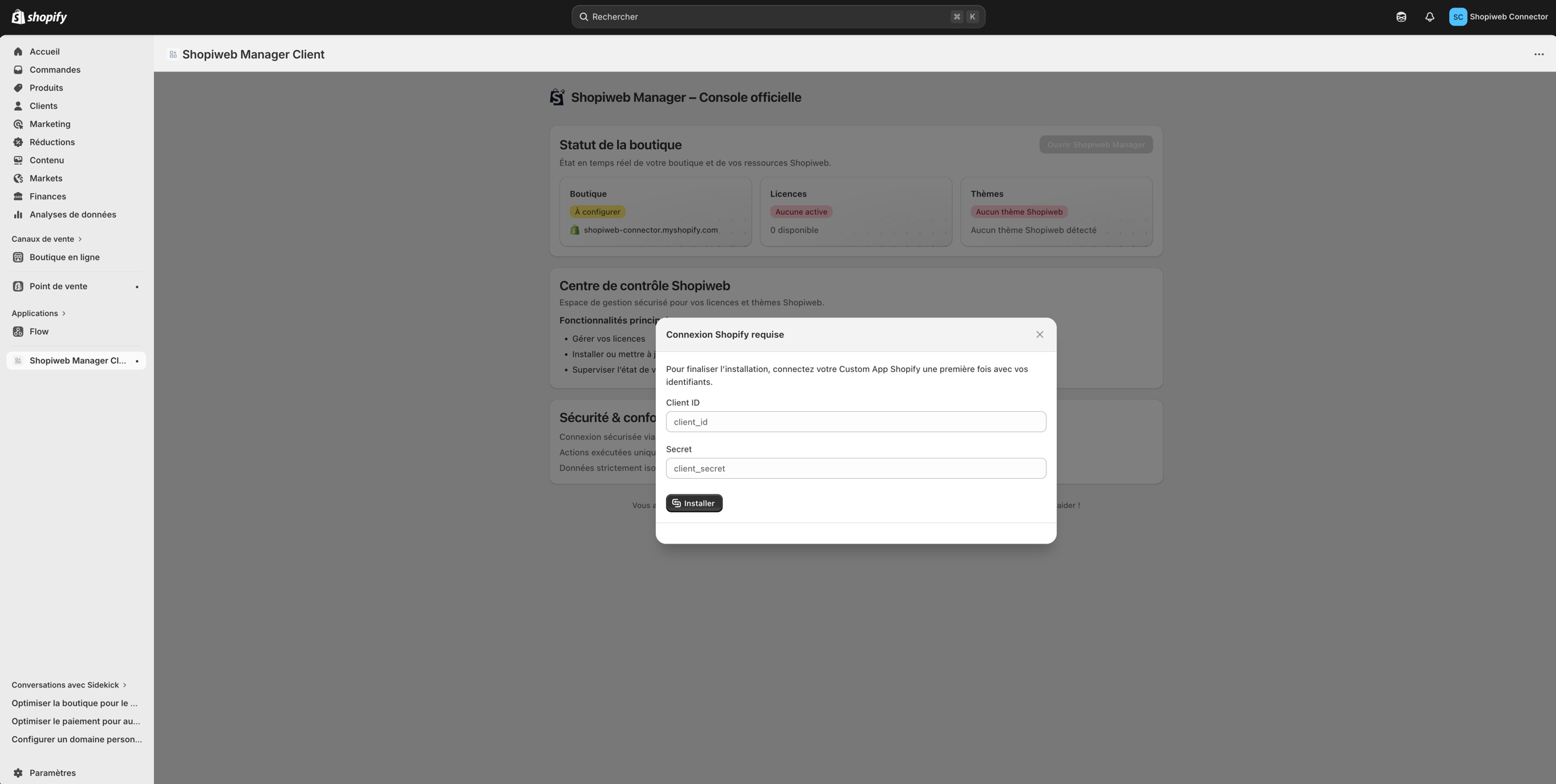Click the Shopify logo in header

pos(39,17)
